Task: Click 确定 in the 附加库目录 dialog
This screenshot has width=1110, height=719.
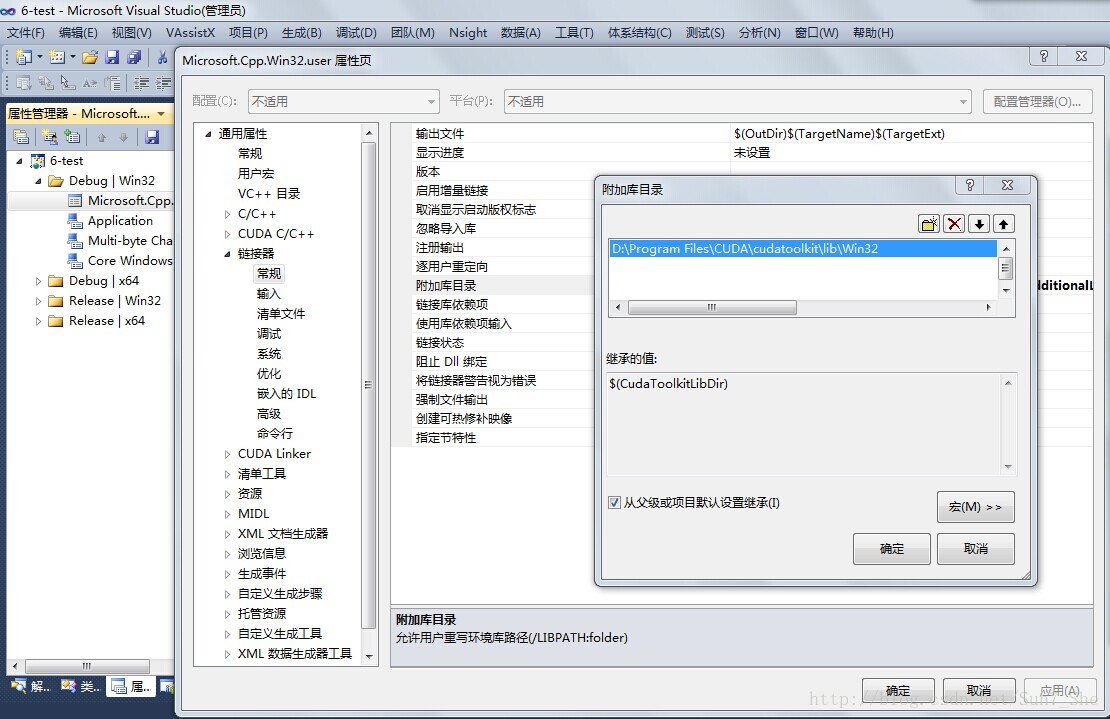Action: (x=891, y=548)
